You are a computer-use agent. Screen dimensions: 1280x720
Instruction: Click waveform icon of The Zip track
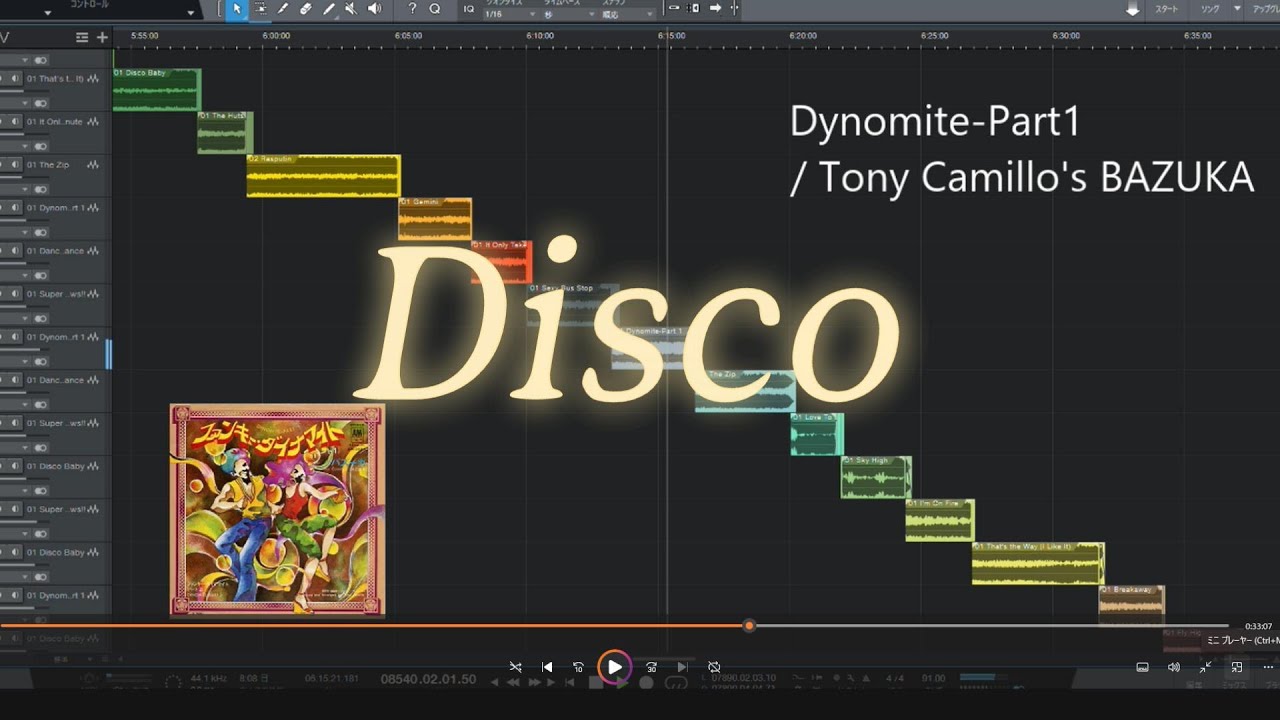point(93,165)
